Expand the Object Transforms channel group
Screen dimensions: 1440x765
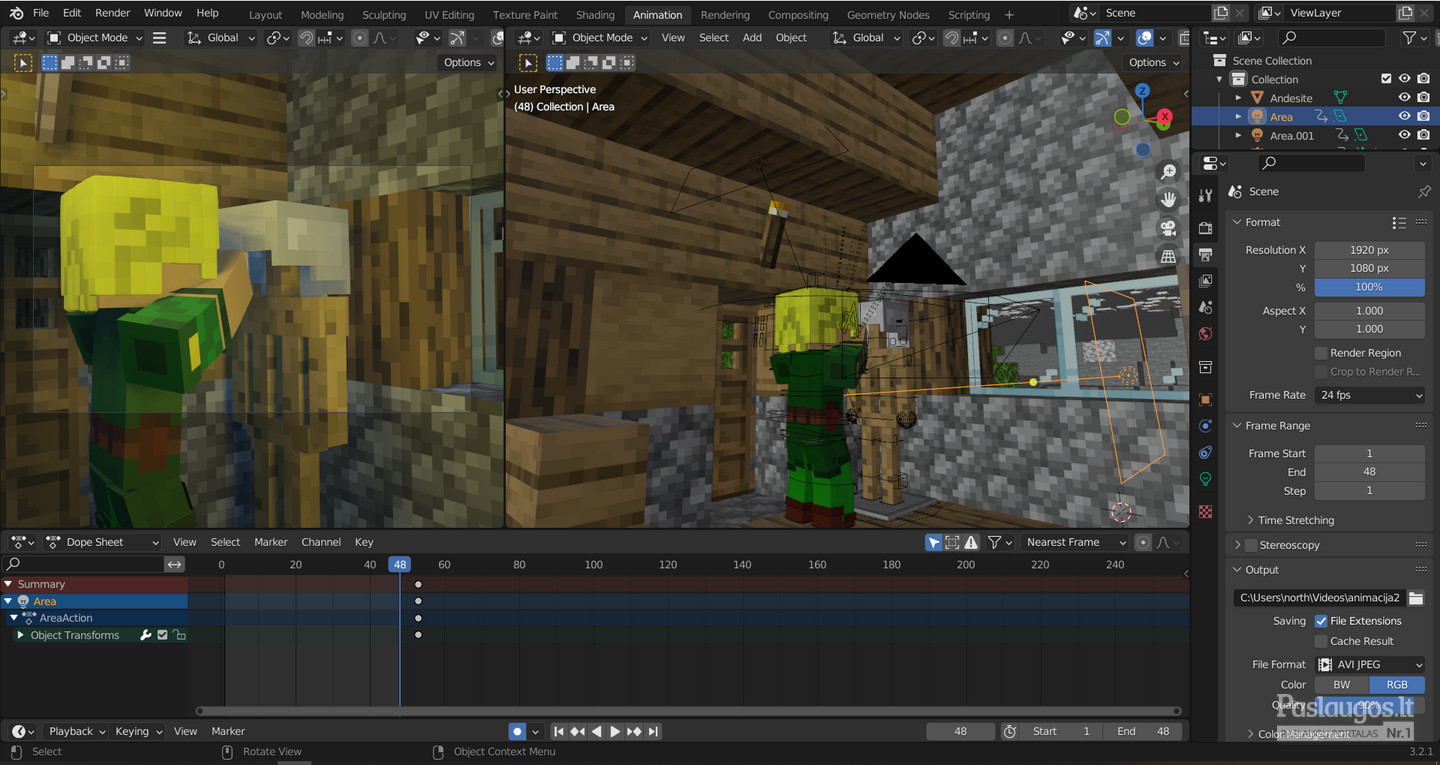tap(20, 635)
